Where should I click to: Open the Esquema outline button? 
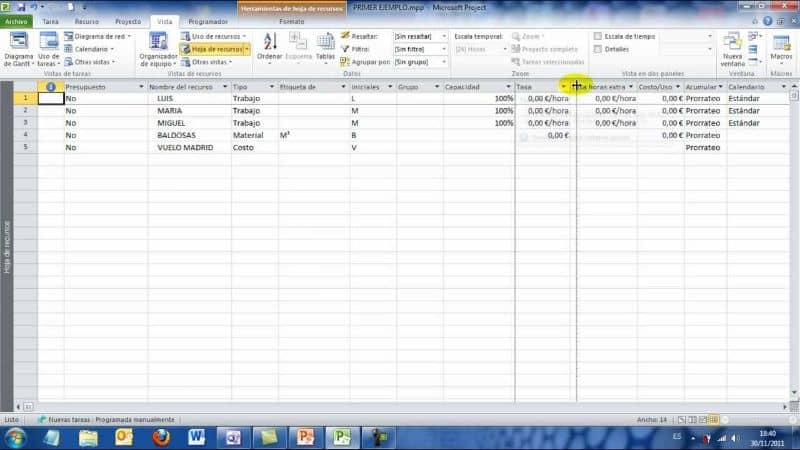click(298, 47)
